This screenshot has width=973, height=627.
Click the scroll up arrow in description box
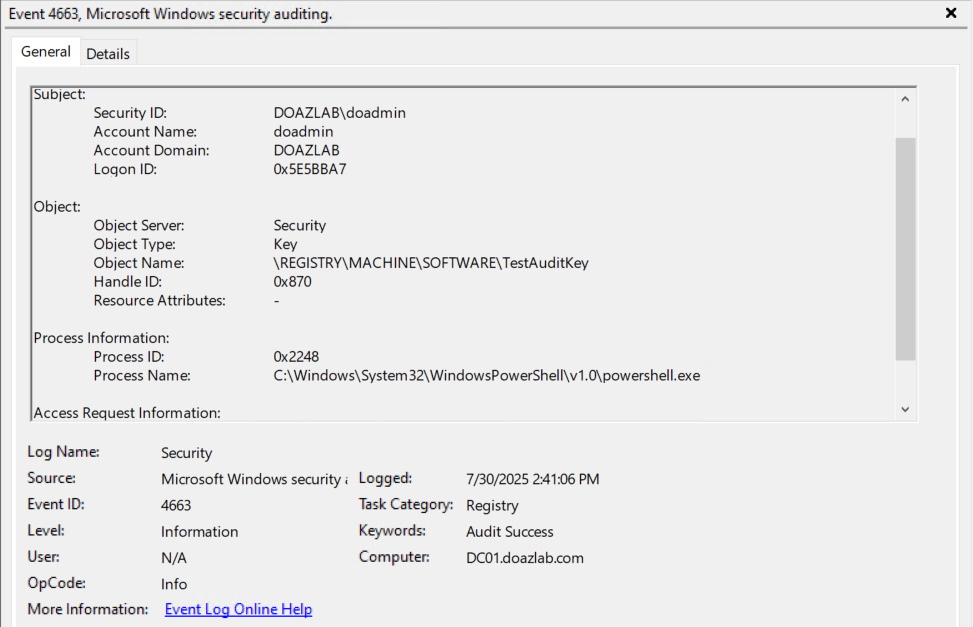click(905, 99)
